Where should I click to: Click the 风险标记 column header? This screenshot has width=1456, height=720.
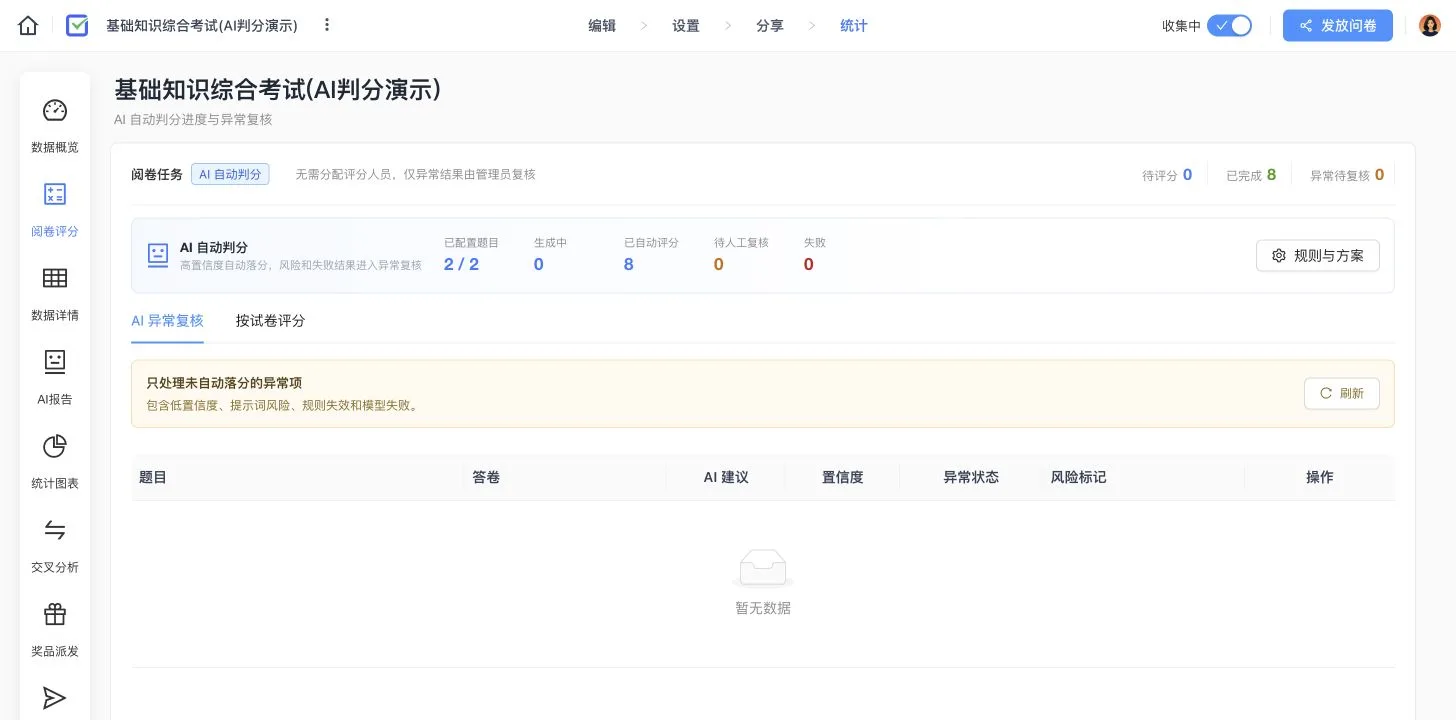click(x=1078, y=478)
